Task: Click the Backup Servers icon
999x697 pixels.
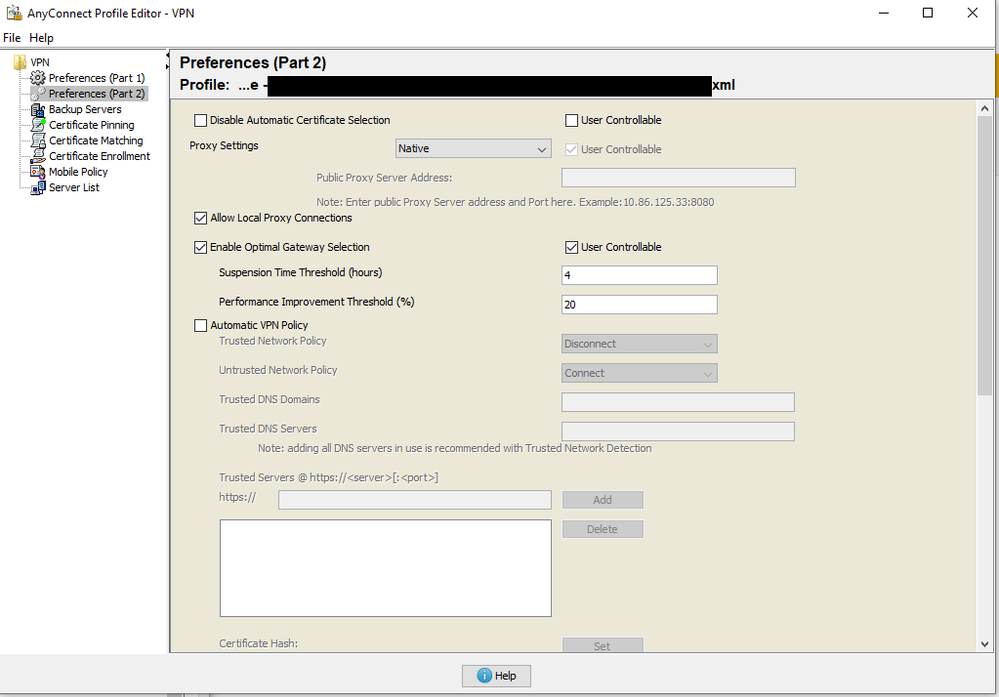Action: 38,110
